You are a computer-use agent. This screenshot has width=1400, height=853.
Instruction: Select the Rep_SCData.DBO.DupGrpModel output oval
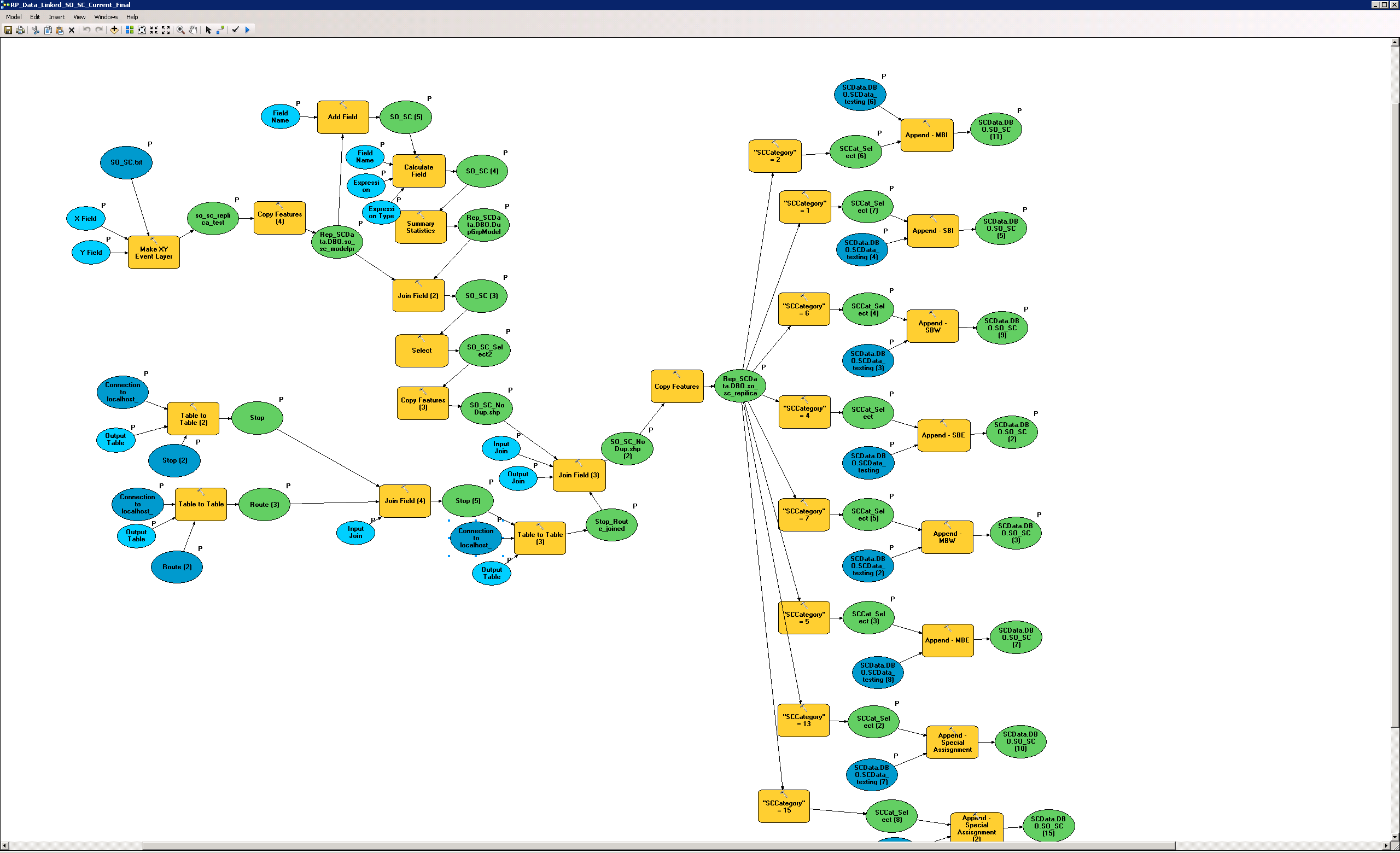[483, 225]
